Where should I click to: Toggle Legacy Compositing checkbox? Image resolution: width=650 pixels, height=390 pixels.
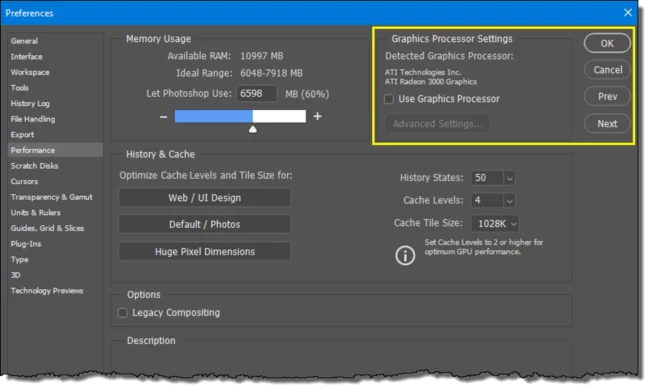pyautogui.click(x=123, y=313)
